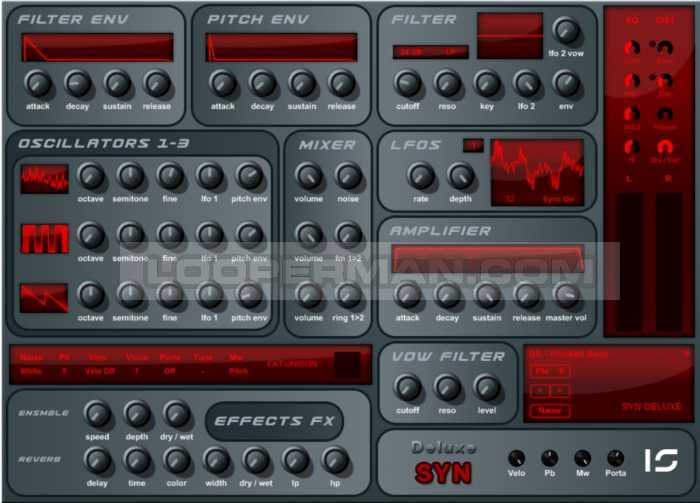Adjust the LFO rate knob

tap(421, 176)
